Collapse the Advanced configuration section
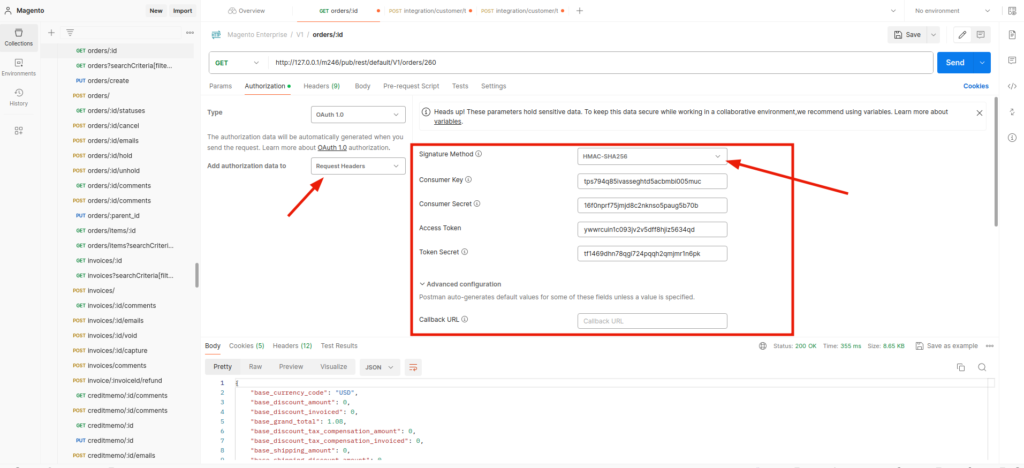Viewport: 1024px width, 468px height. pyautogui.click(x=460, y=284)
